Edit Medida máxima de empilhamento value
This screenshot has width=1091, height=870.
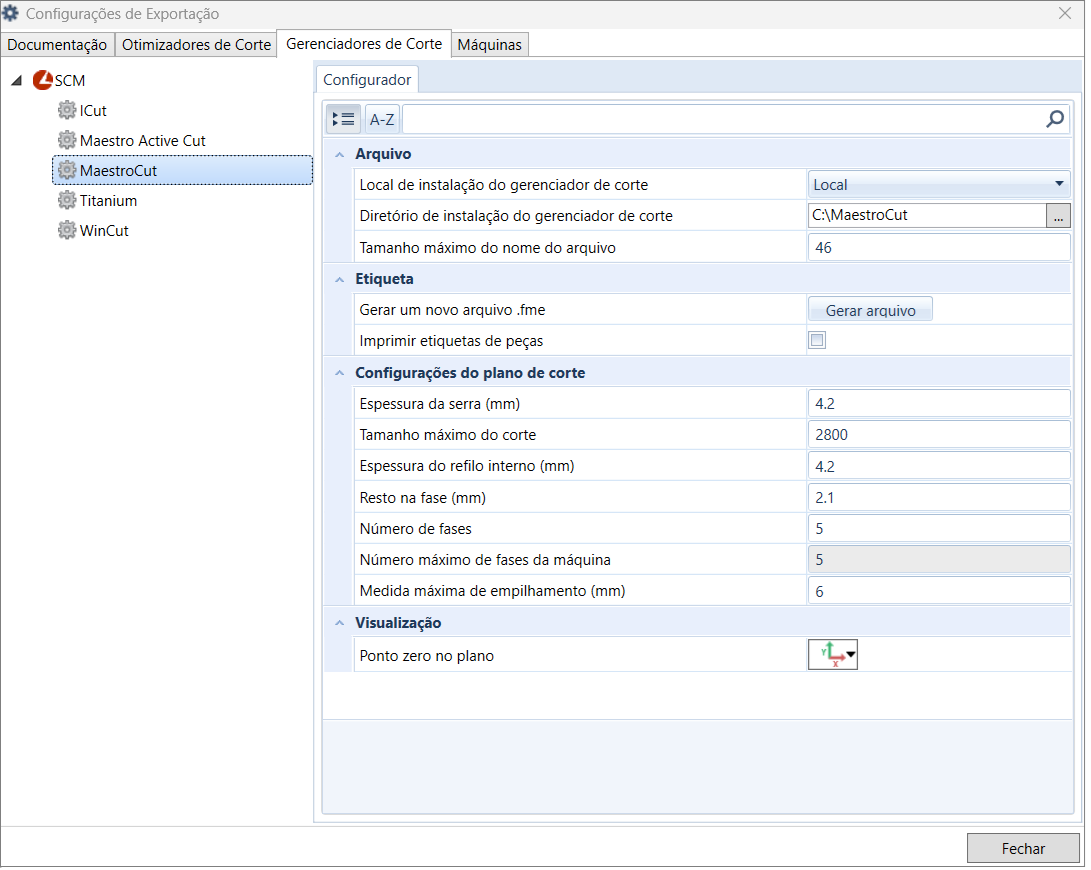pos(939,591)
